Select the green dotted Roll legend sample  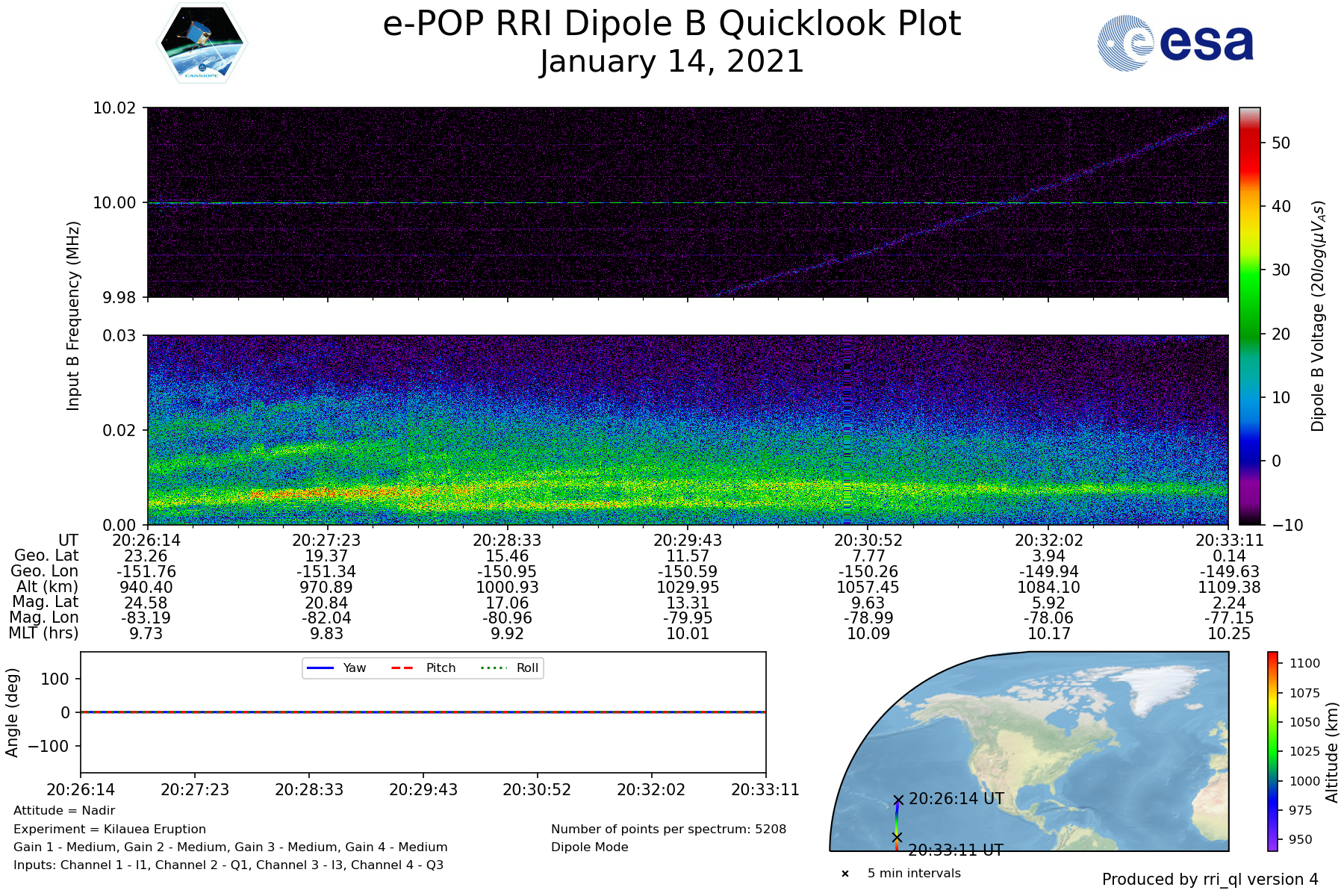[x=493, y=668]
